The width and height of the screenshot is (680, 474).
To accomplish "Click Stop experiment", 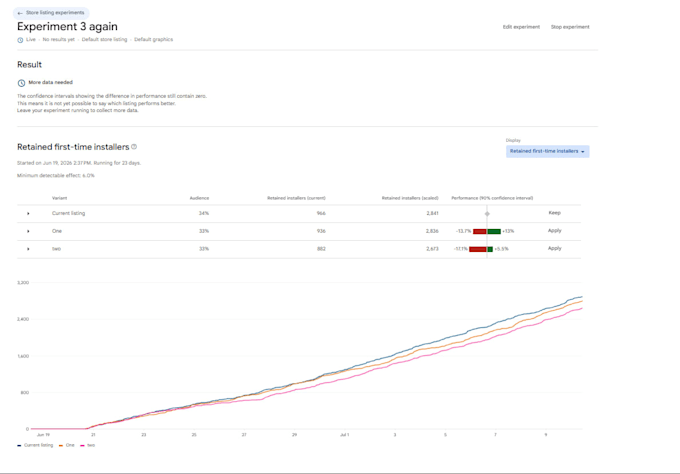I will pyautogui.click(x=570, y=27).
